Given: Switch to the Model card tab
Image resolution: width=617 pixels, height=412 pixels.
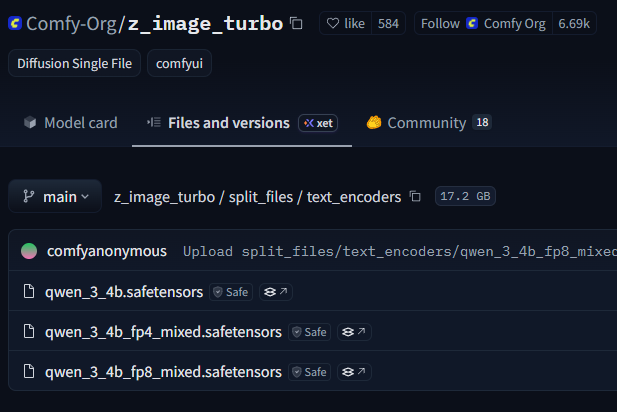Looking at the screenshot, I should click(71, 123).
